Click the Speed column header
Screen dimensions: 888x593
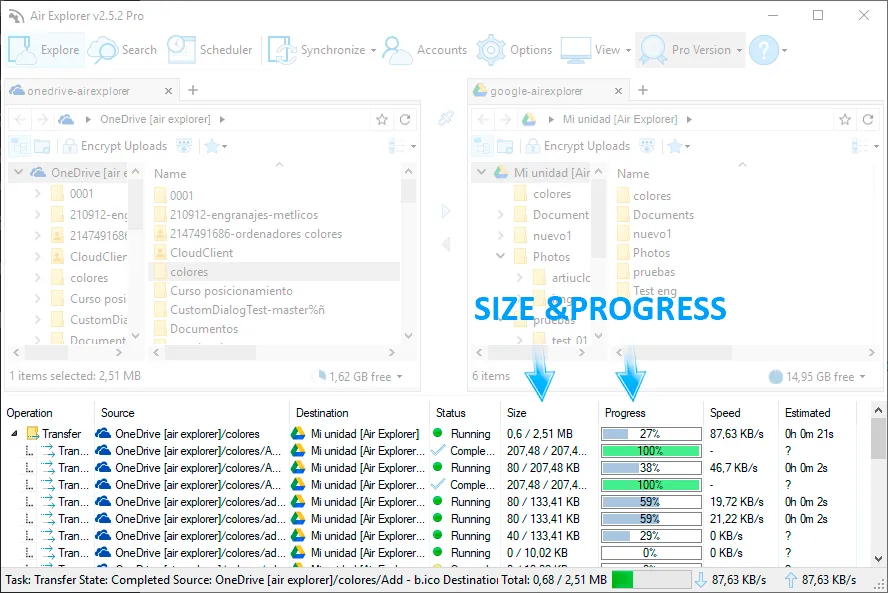[741, 413]
